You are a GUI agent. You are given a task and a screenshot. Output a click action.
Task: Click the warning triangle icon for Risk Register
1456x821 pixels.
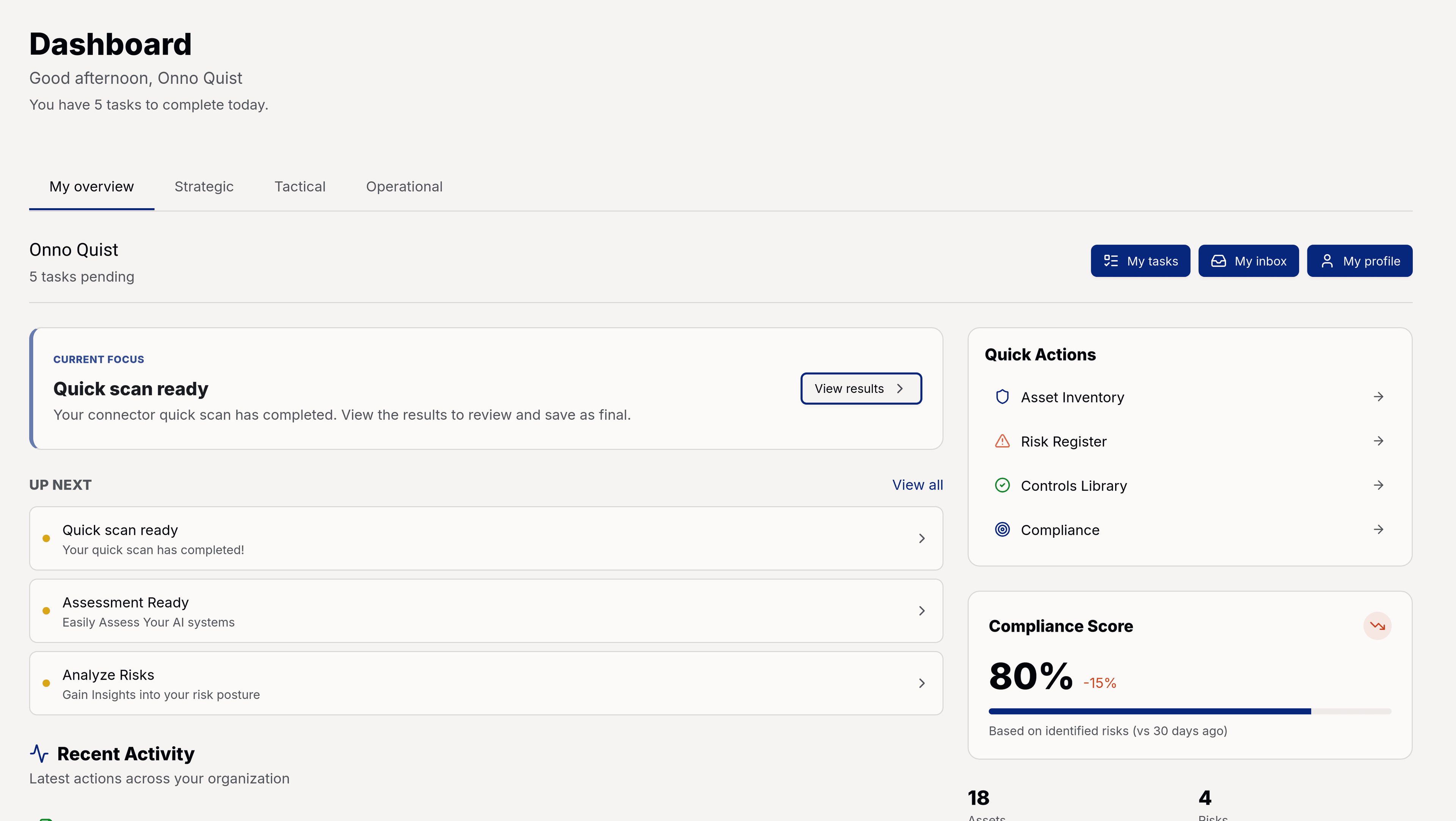(x=1001, y=441)
